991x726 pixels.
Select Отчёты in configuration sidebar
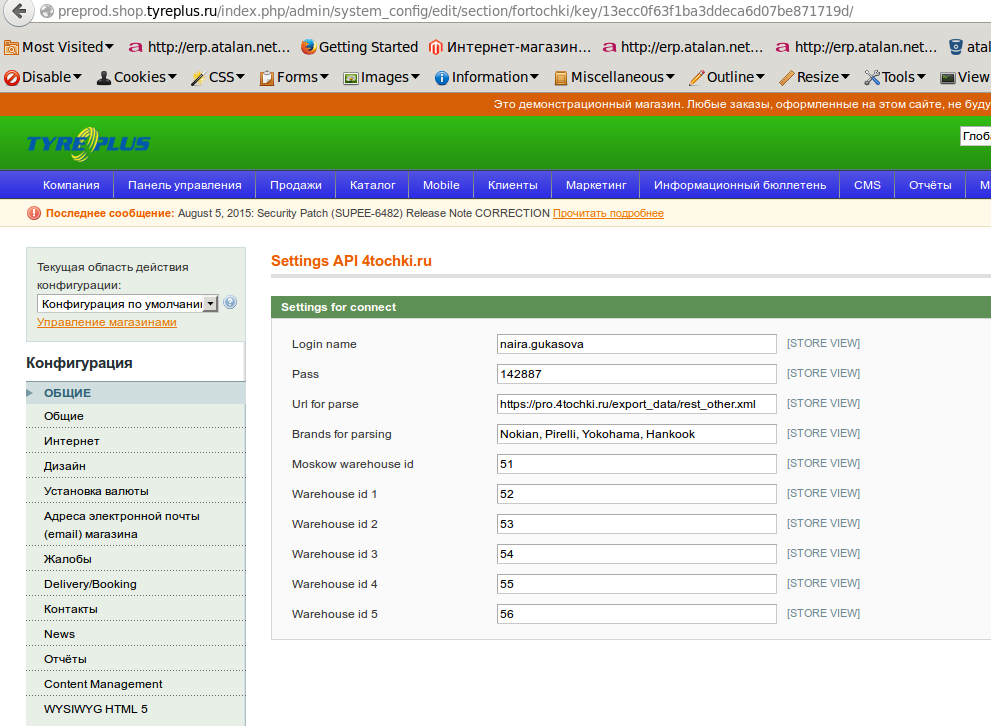click(135, 659)
